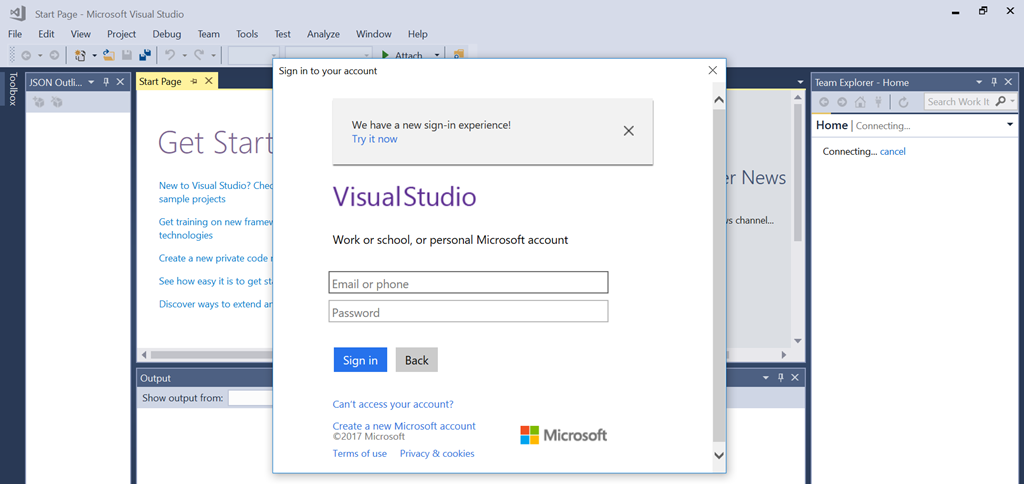Image resolution: width=1024 pixels, height=484 pixels.
Task: Click the New Project toolbar icon
Action: coord(80,55)
